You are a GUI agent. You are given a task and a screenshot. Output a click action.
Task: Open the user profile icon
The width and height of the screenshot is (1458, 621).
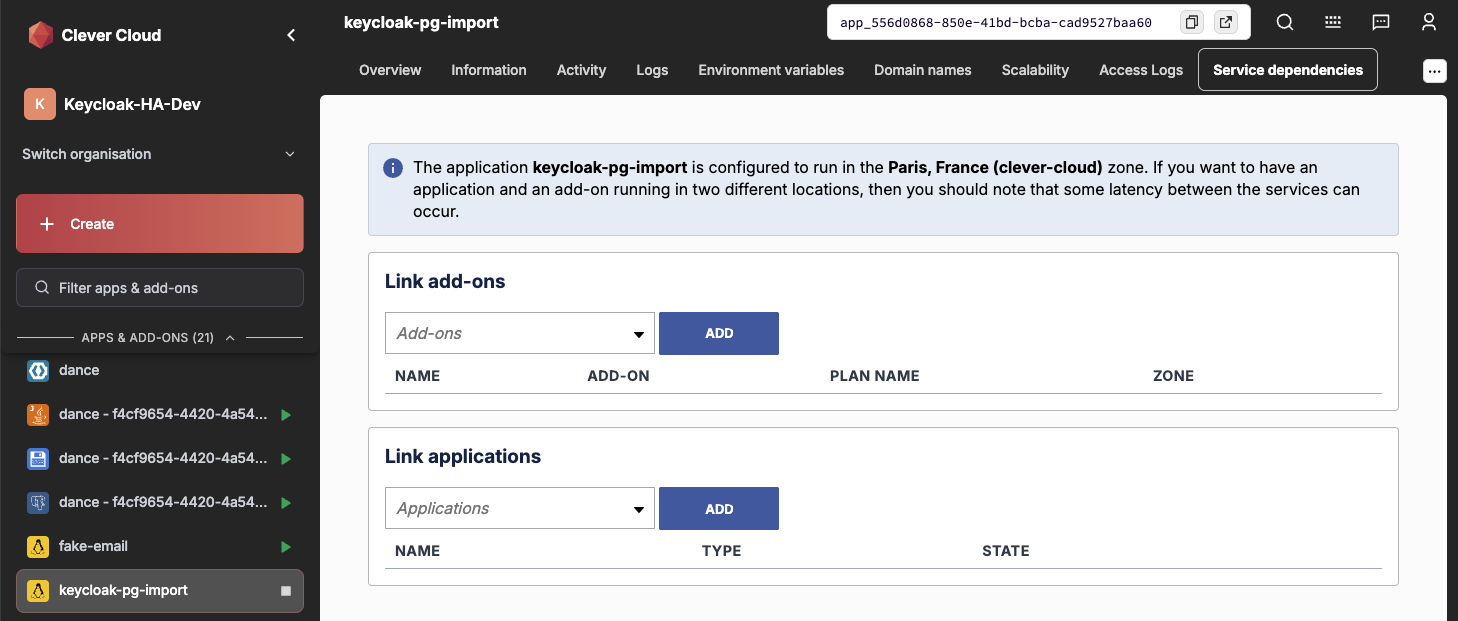(x=1429, y=22)
